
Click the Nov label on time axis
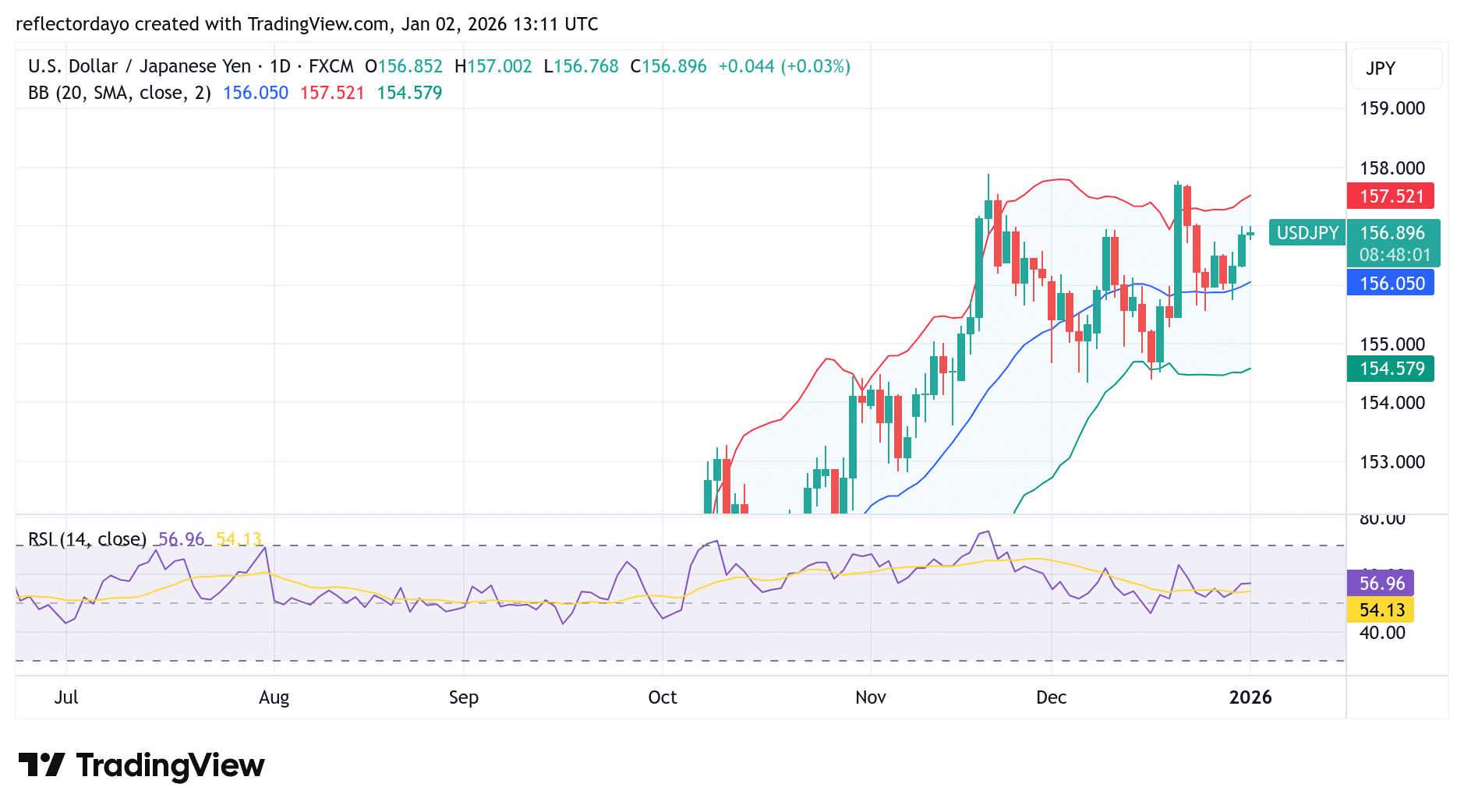[x=871, y=697]
